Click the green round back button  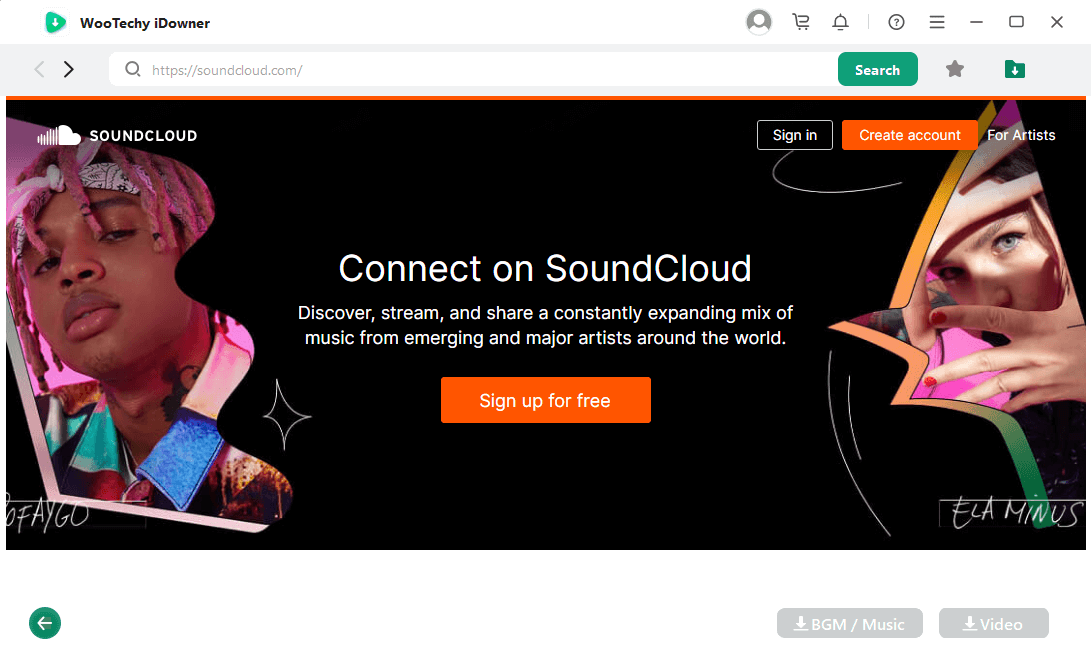(45, 623)
